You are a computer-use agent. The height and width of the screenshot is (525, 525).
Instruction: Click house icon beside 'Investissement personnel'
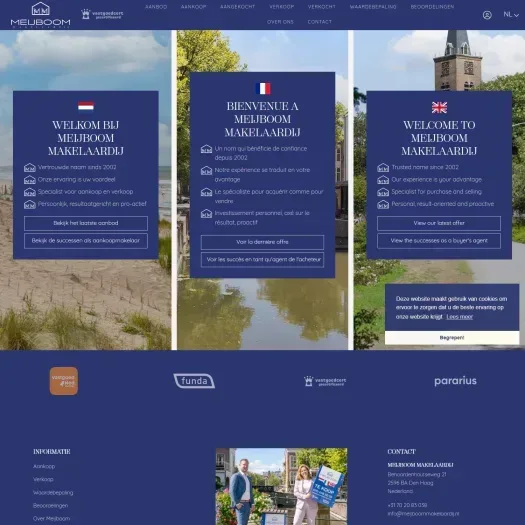(x=206, y=214)
